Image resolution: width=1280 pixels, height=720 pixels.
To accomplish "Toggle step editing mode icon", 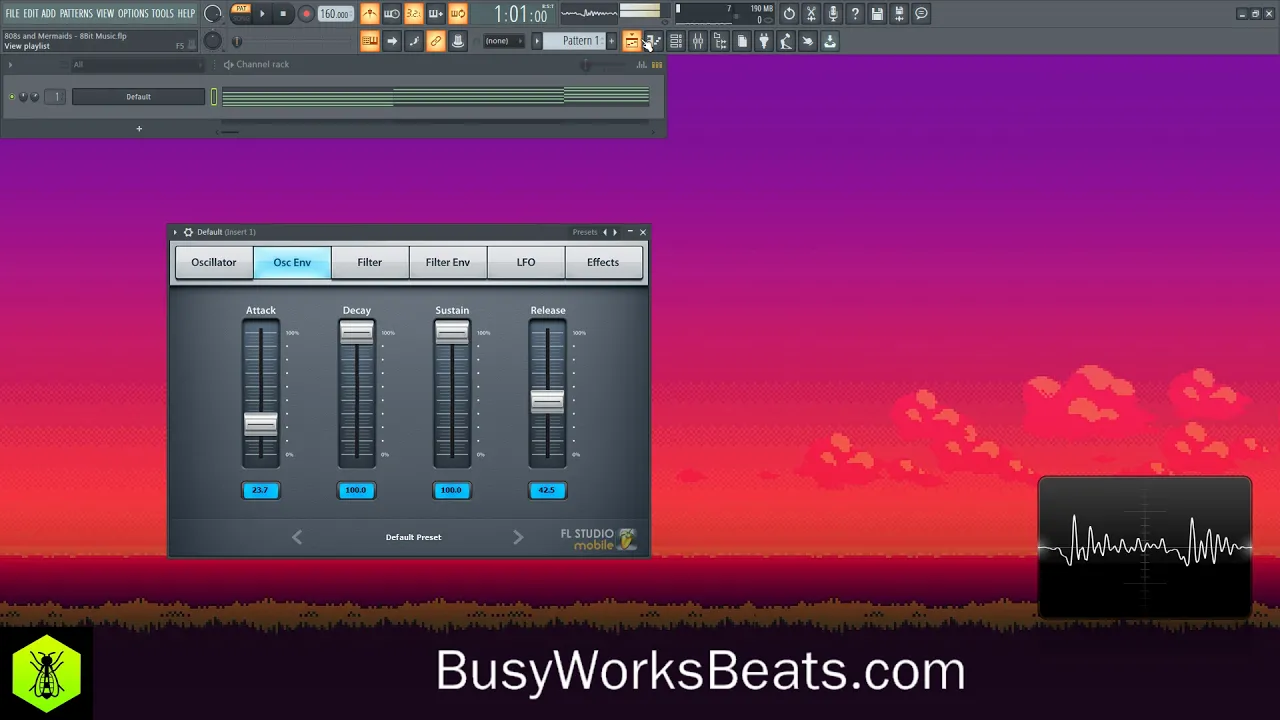I will coord(414,41).
